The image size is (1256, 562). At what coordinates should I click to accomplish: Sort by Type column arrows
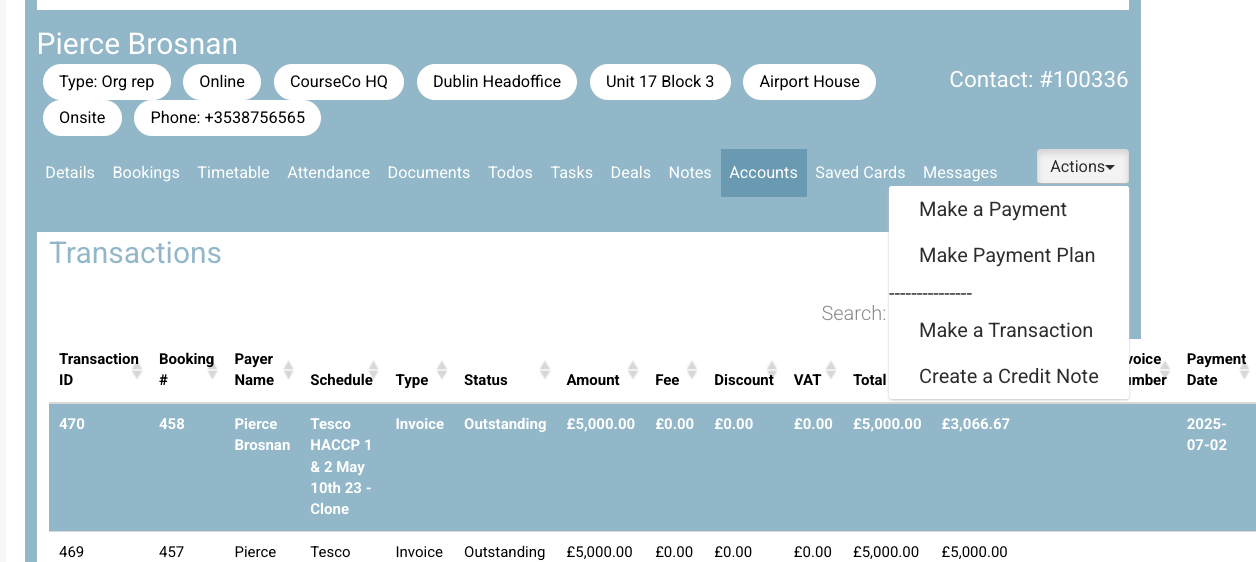pyautogui.click(x=442, y=370)
